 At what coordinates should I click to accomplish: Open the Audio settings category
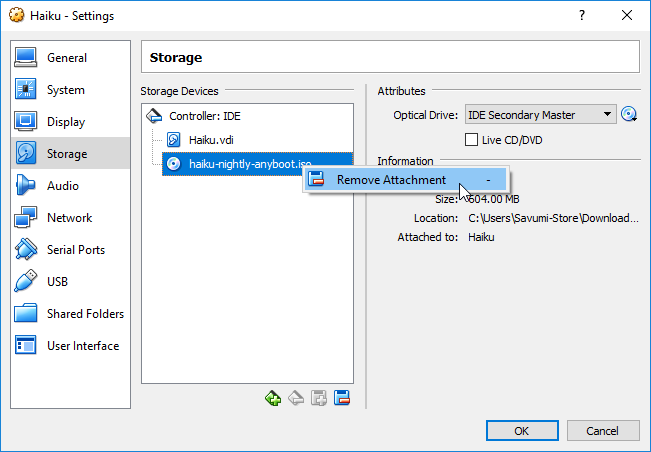(62, 186)
